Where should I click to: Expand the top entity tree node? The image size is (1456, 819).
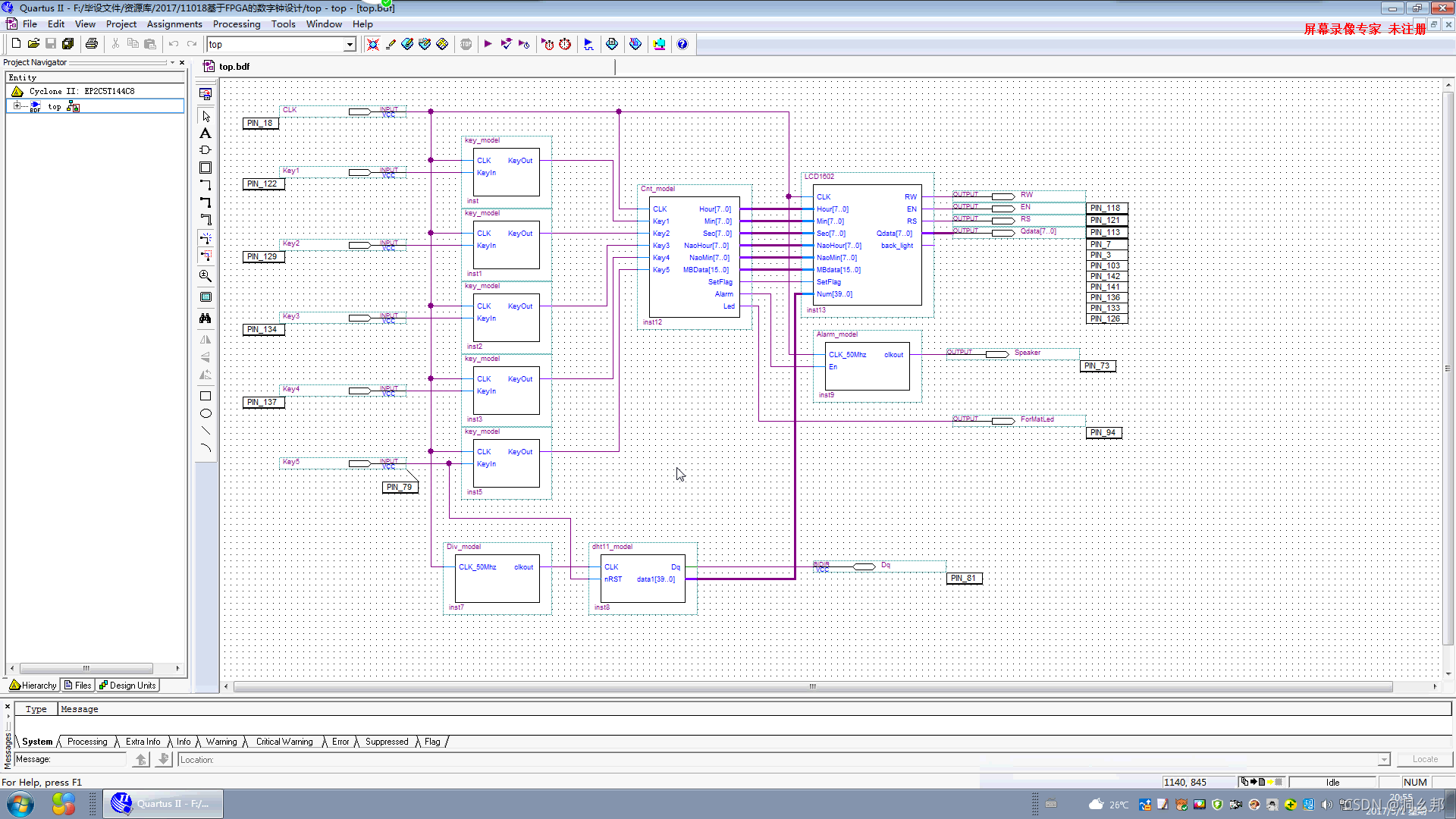(17, 106)
